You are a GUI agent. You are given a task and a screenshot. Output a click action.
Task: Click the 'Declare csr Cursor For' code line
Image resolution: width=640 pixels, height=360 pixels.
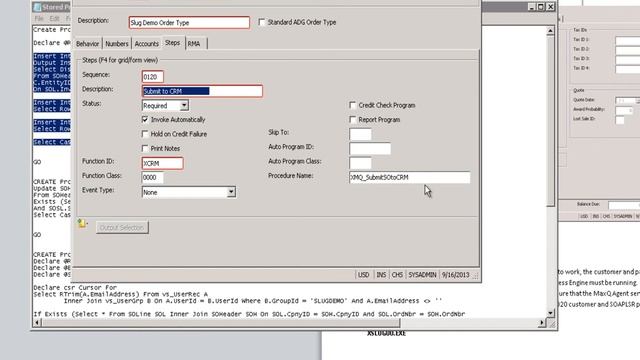click(x=75, y=288)
